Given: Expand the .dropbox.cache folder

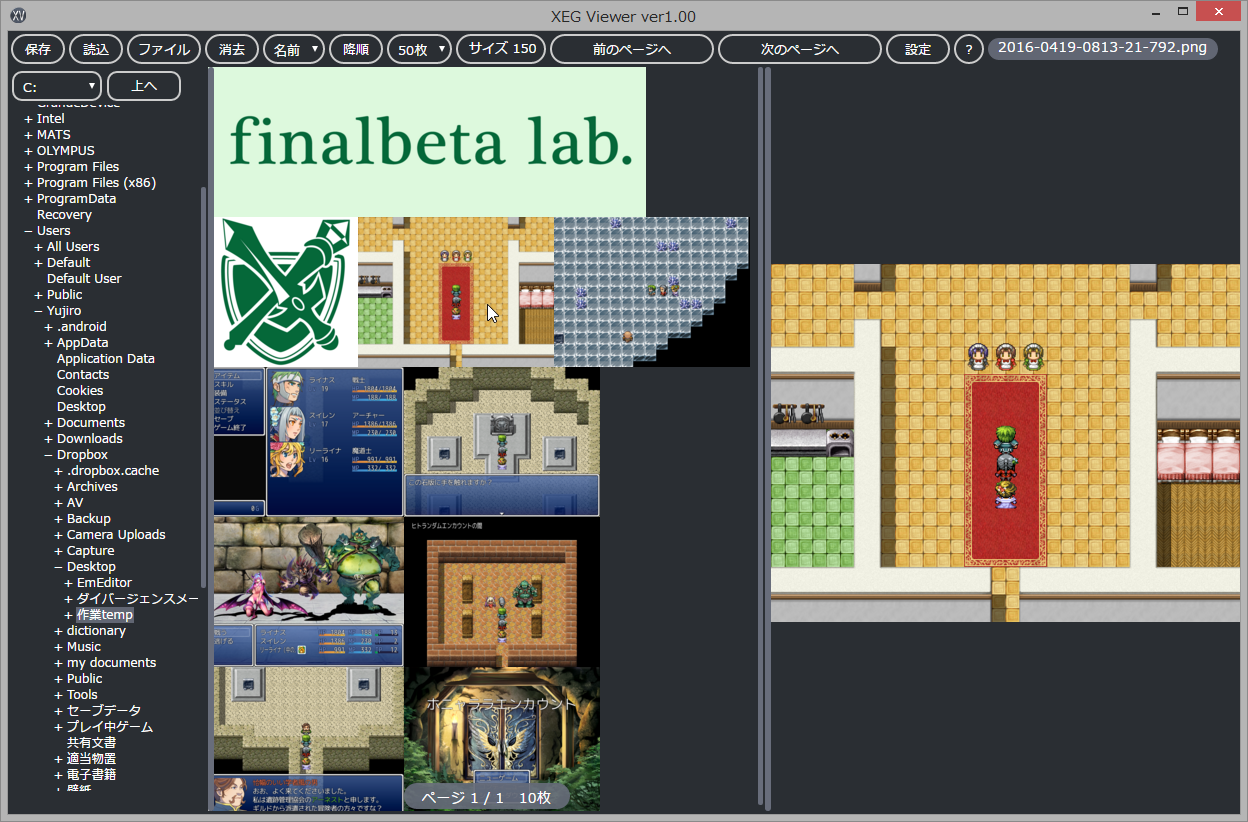Looking at the screenshot, I should tap(59, 471).
